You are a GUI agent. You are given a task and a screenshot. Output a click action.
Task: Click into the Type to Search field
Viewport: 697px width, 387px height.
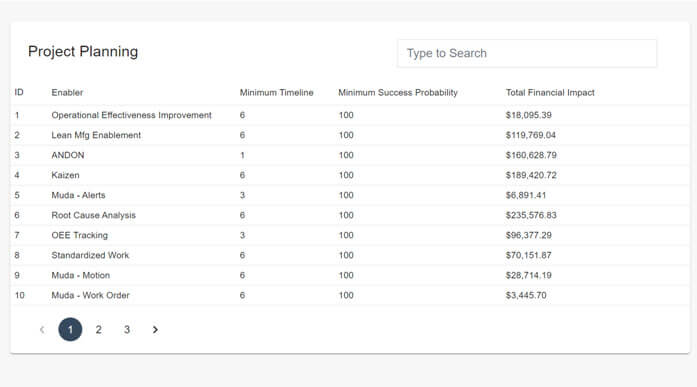point(527,53)
